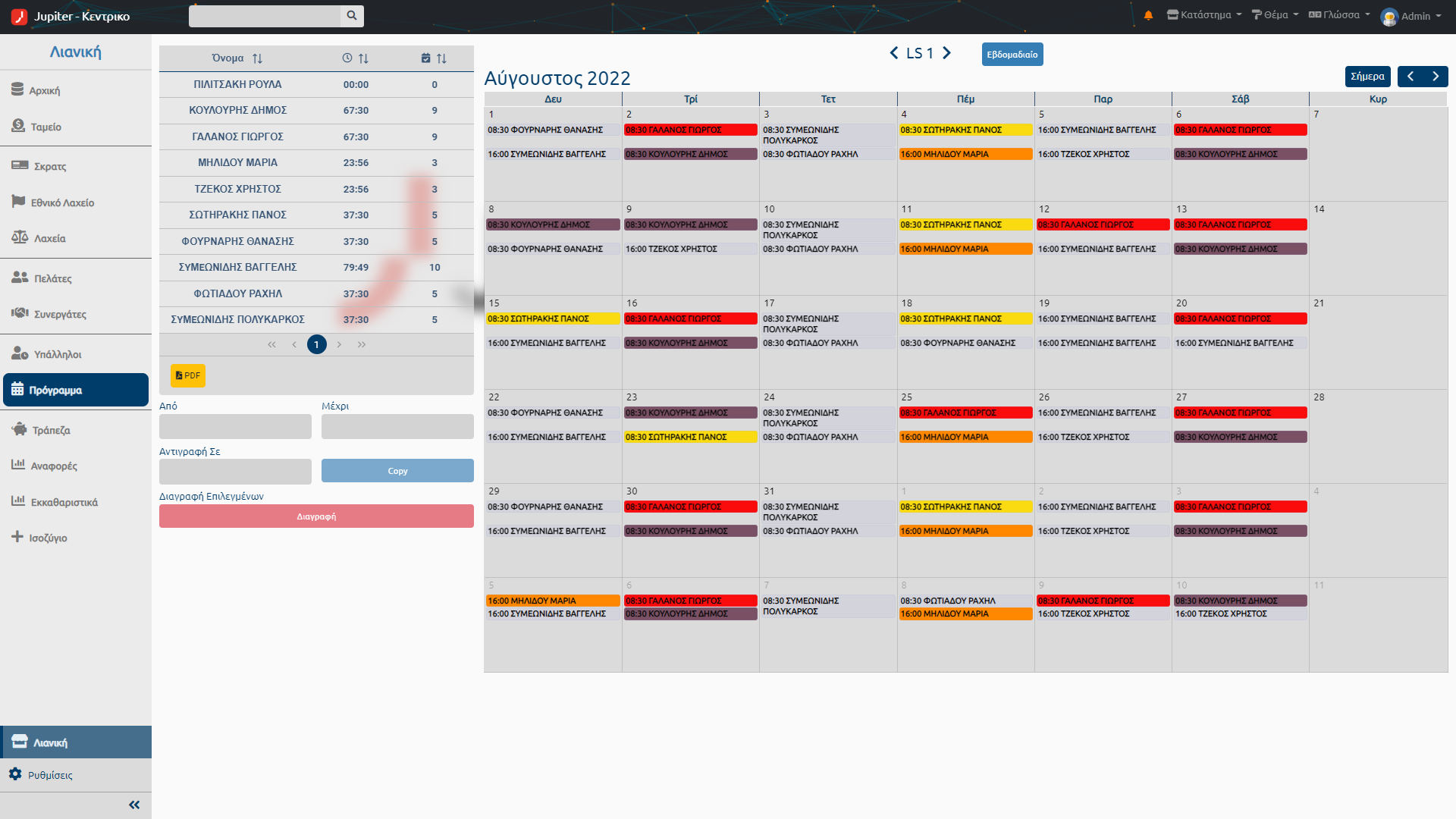1456x819 pixels.
Task: Collapse the sidebar with double chevron
Action: [134, 805]
